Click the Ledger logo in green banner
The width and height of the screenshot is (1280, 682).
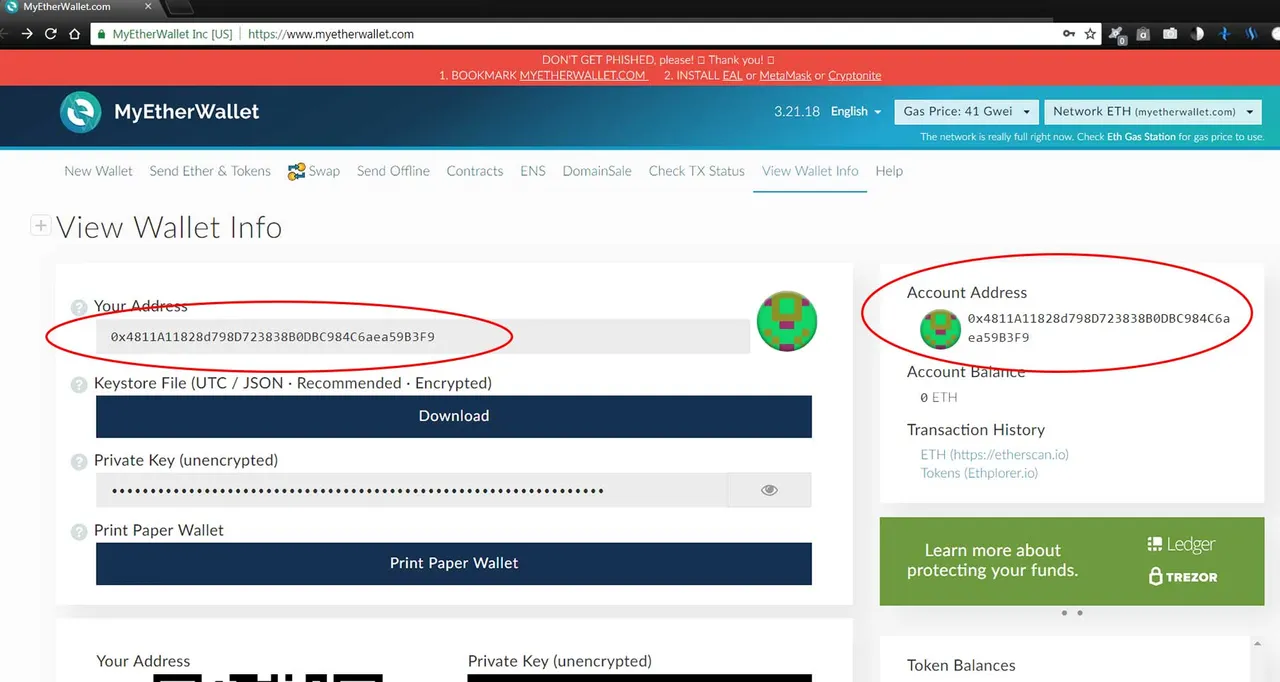click(1181, 545)
